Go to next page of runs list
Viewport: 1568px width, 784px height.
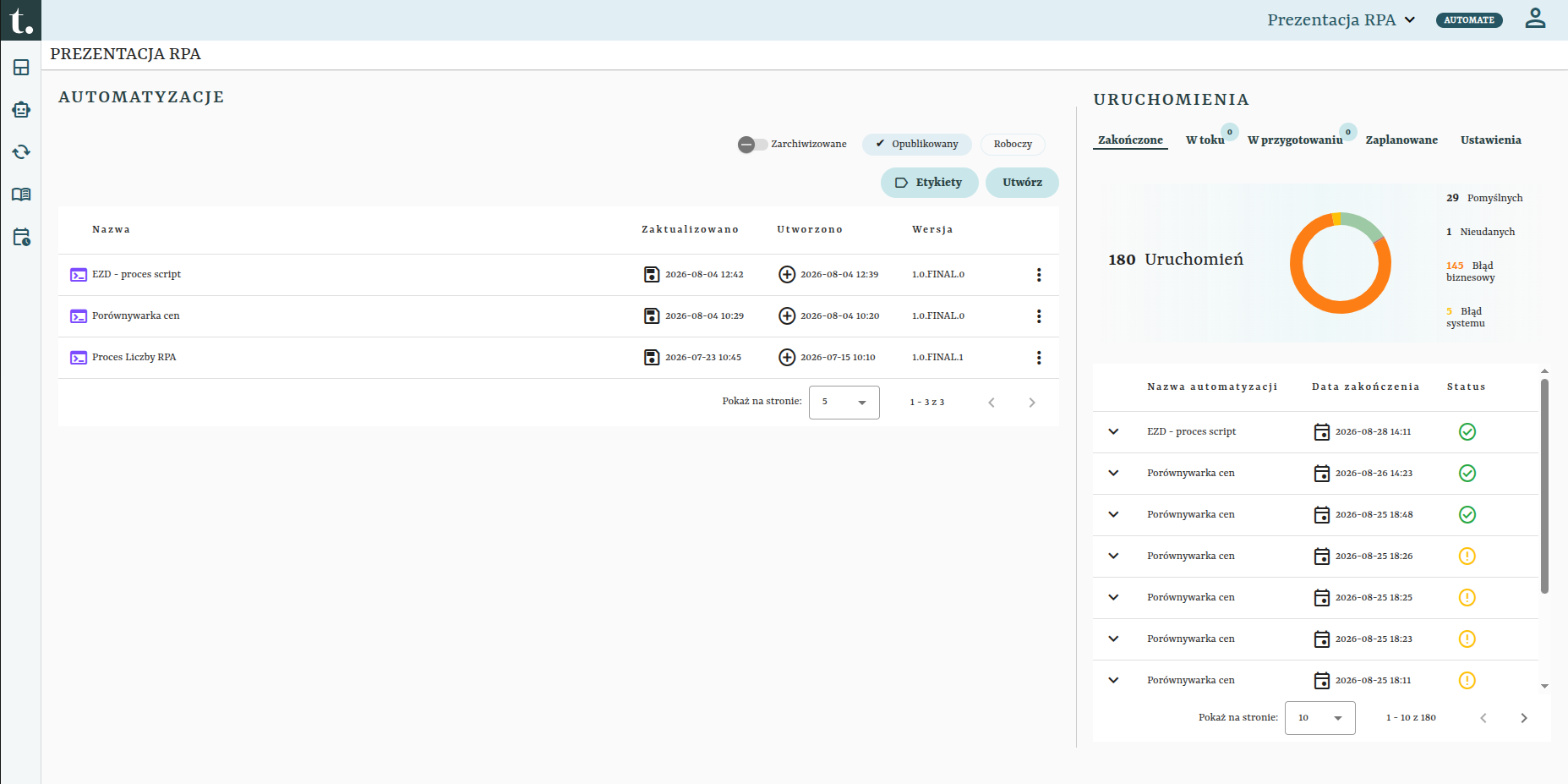click(1524, 718)
